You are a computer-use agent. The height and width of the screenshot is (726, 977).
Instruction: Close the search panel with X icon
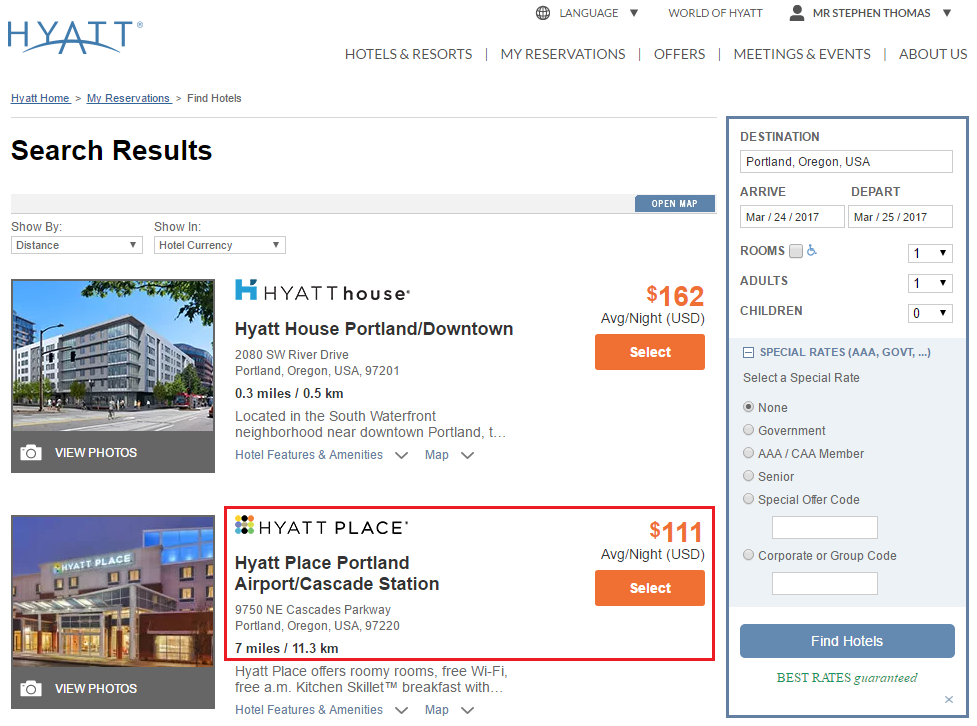pyautogui.click(x=949, y=700)
